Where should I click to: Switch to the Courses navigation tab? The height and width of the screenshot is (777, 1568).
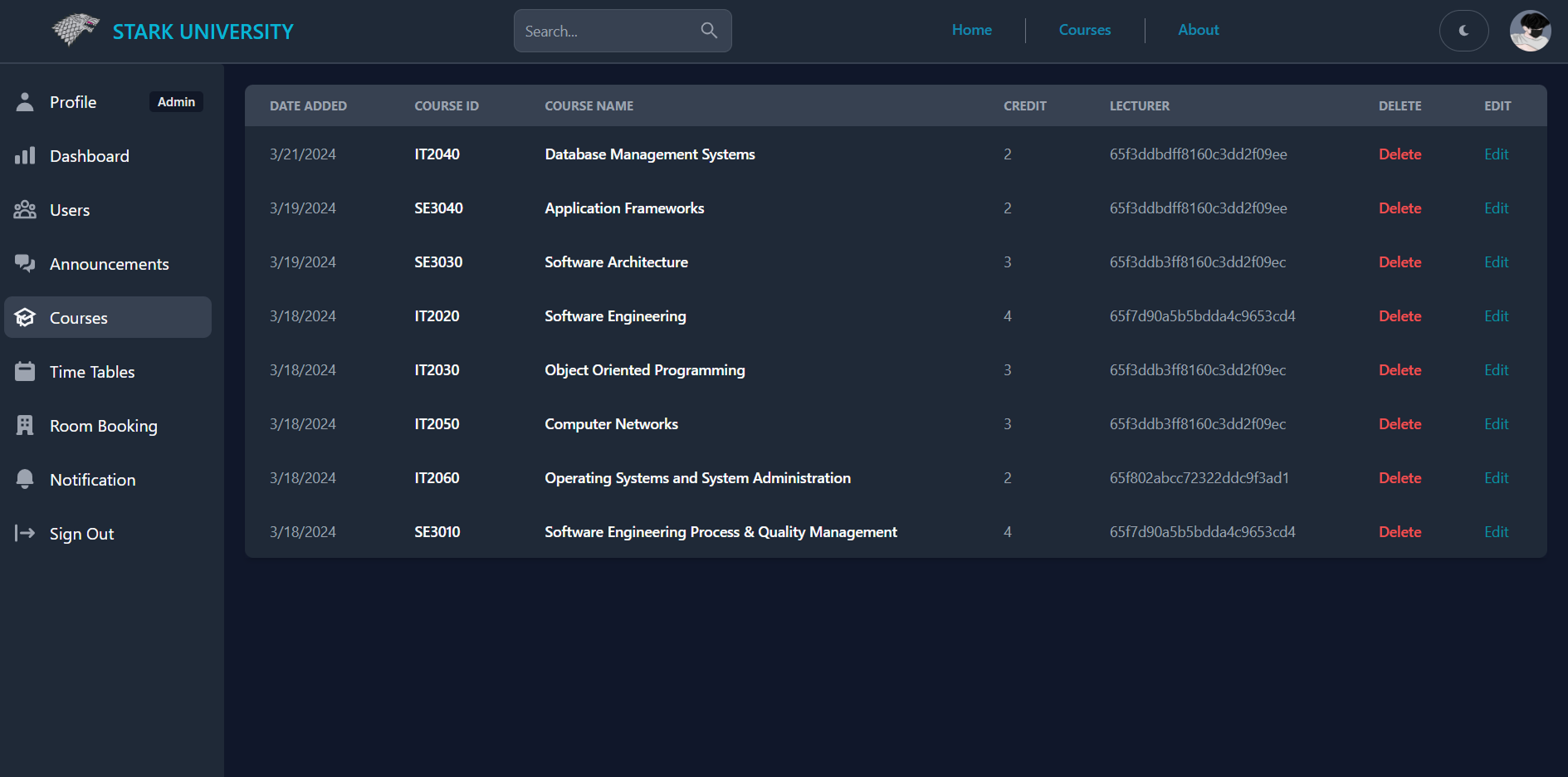[1084, 30]
